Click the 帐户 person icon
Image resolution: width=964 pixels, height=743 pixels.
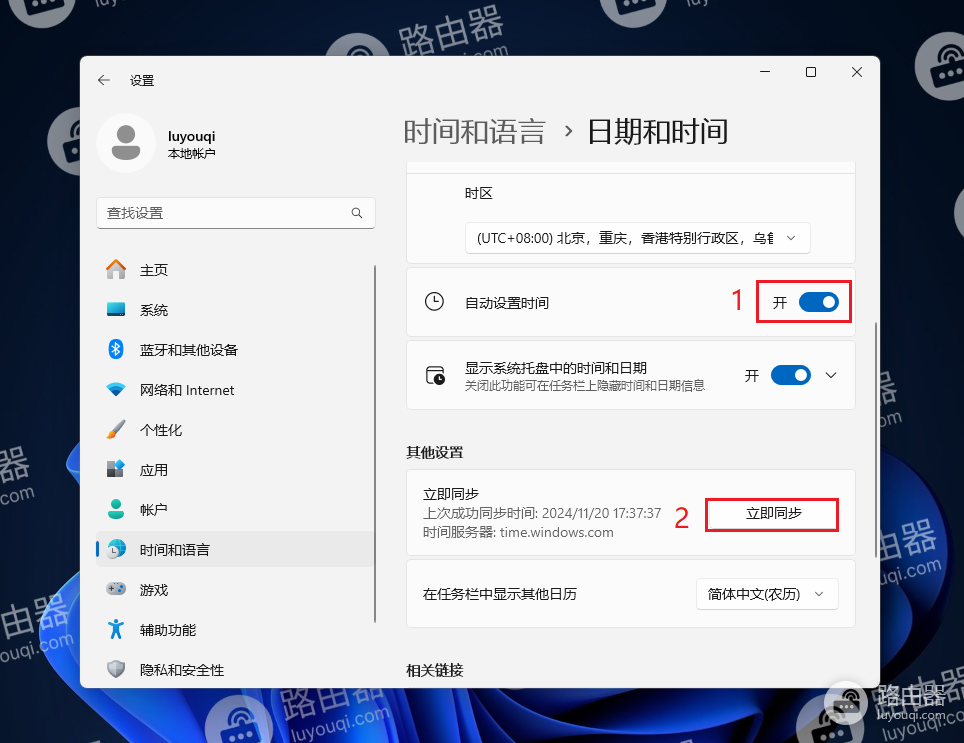tap(116, 509)
